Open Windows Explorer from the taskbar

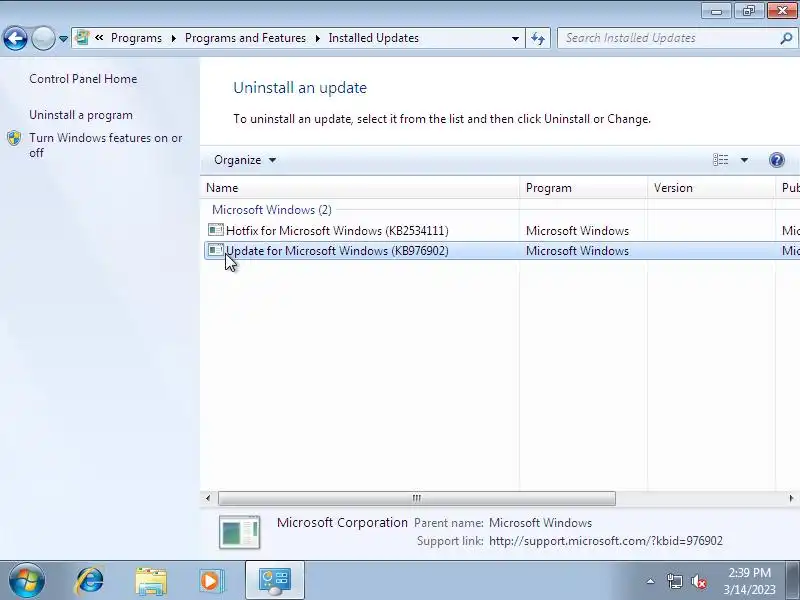click(x=151, y=581)
